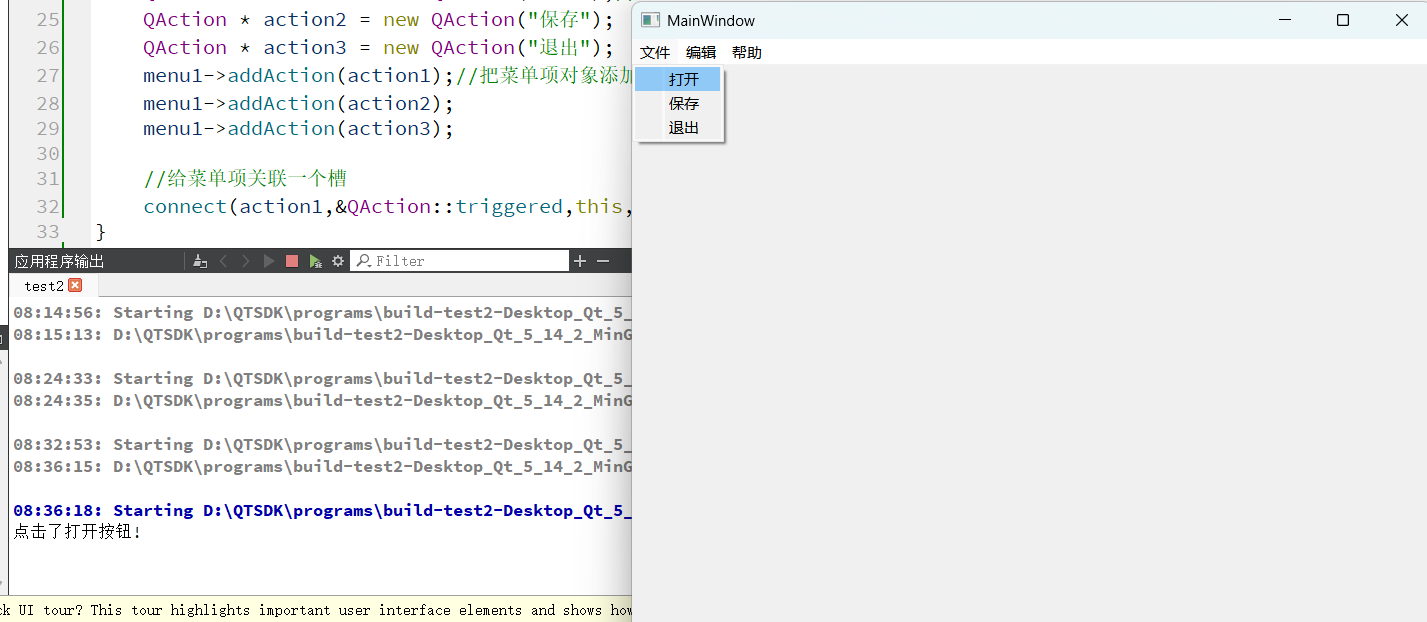The width and height of the screenshot is (1427, 622).
Task: Open the 文件 menu in MainWindow
Action: pyautogui.click(x=655, y=53)
